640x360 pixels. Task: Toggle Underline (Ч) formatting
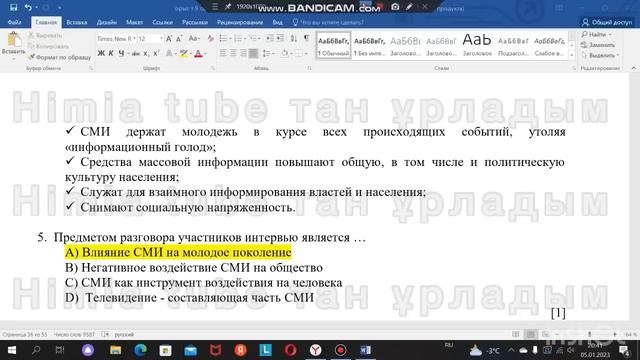121,53
